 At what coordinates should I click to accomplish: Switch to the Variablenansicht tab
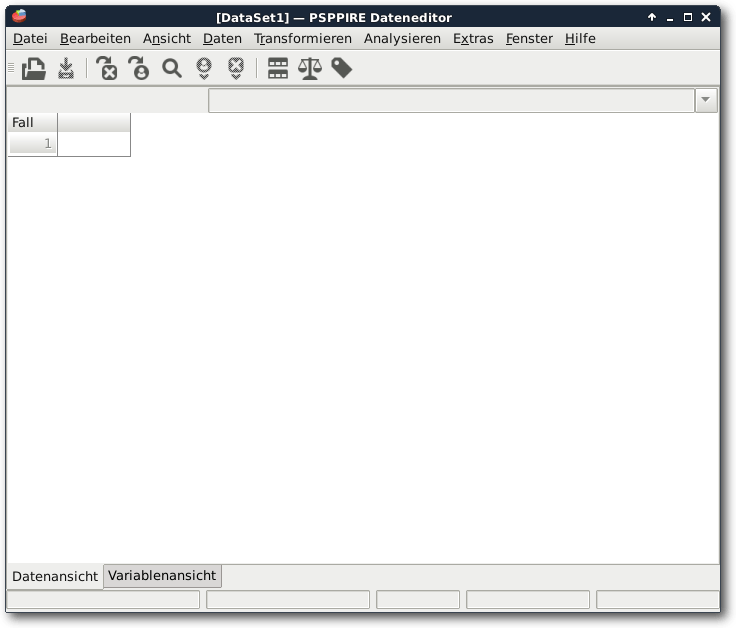tap(162, 575)
